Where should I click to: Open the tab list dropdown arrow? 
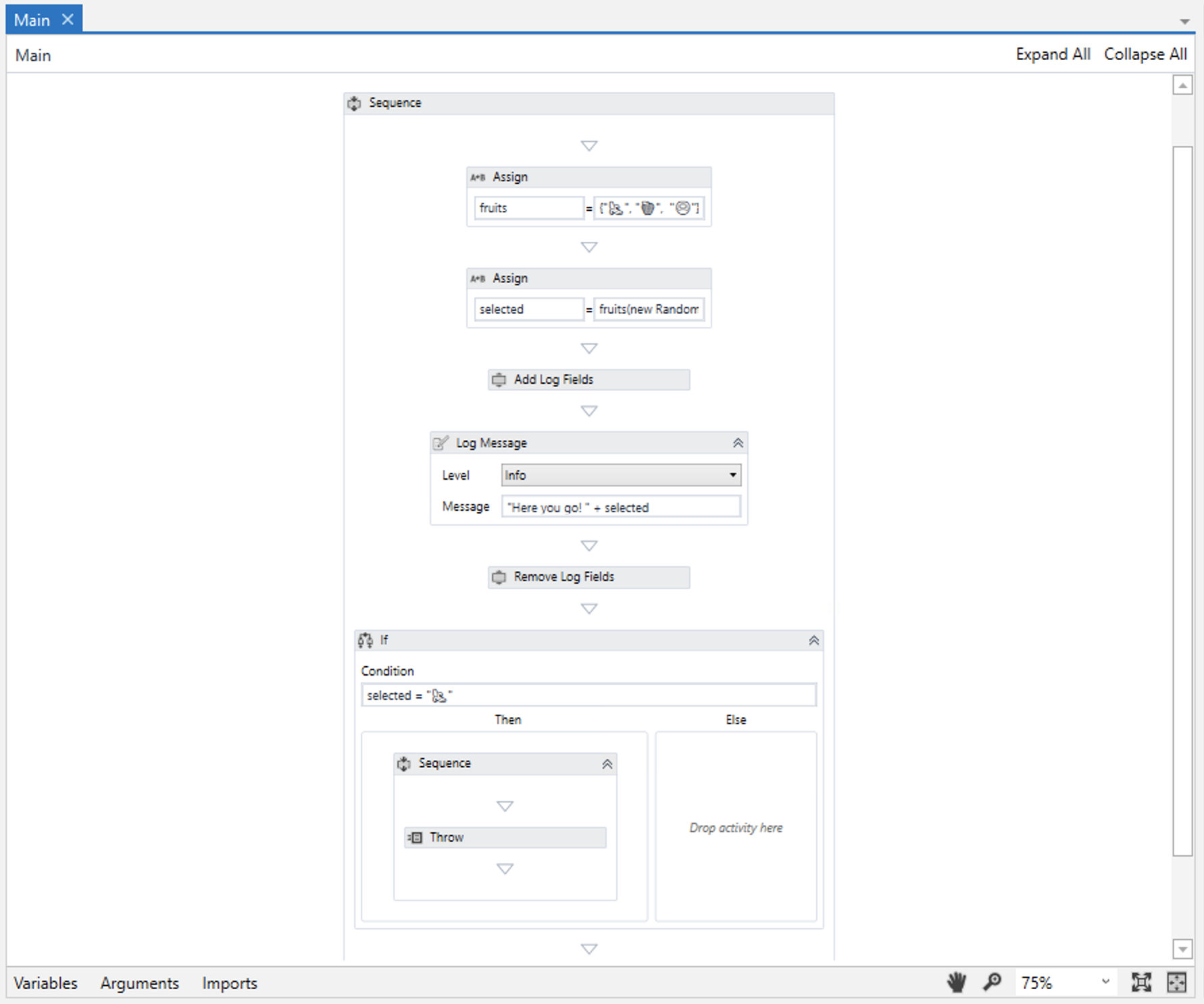pyautogui.click(x=1184, y=22)
